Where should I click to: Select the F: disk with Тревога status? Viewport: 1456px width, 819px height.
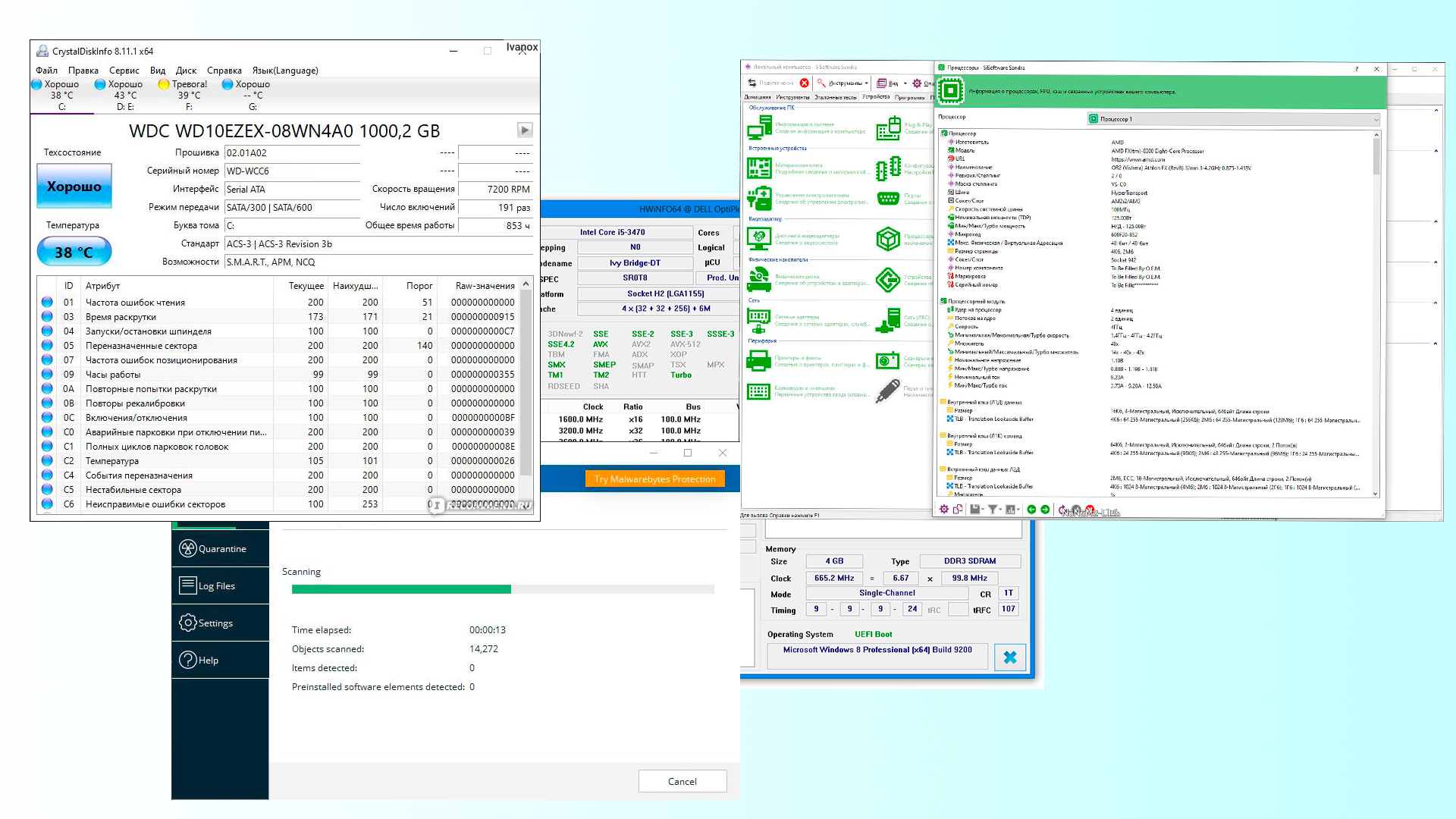pyautogui.click(x=189, y=95)
